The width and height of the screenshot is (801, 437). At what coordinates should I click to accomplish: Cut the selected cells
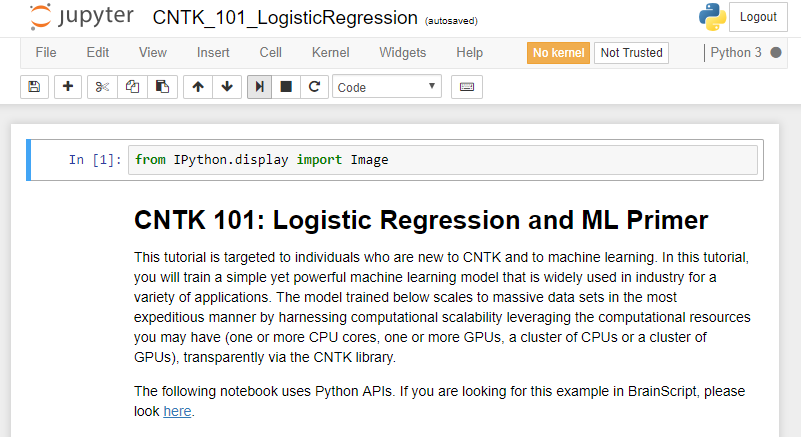(x=102, y=87)
